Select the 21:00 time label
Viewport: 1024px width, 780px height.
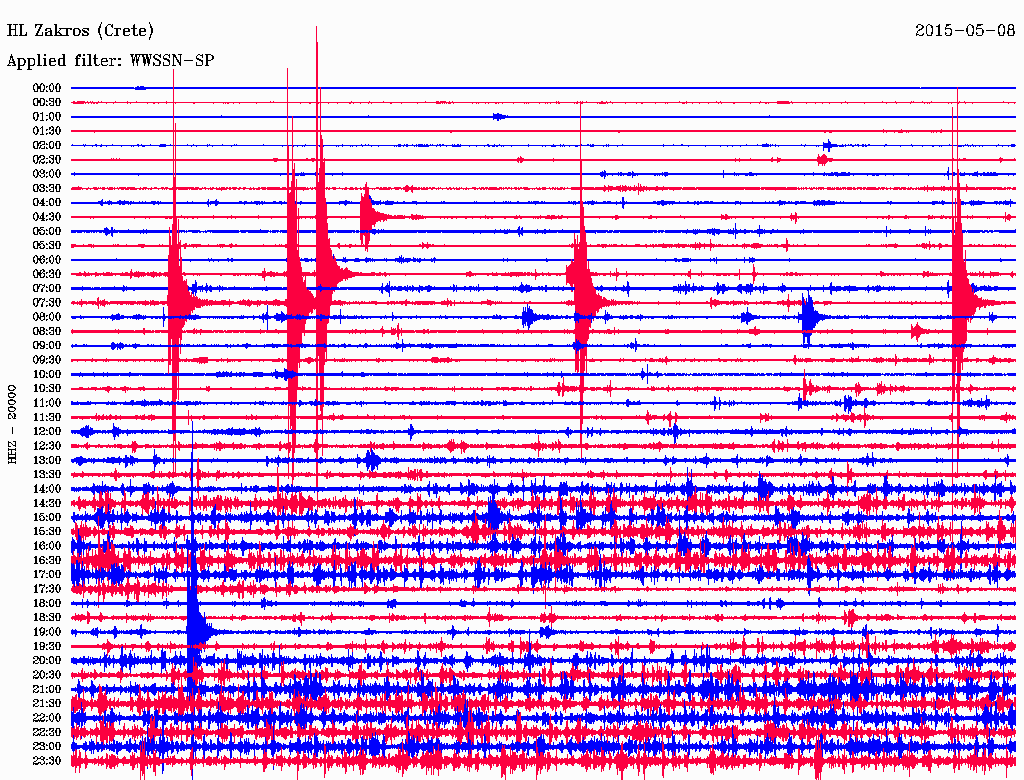47,689
